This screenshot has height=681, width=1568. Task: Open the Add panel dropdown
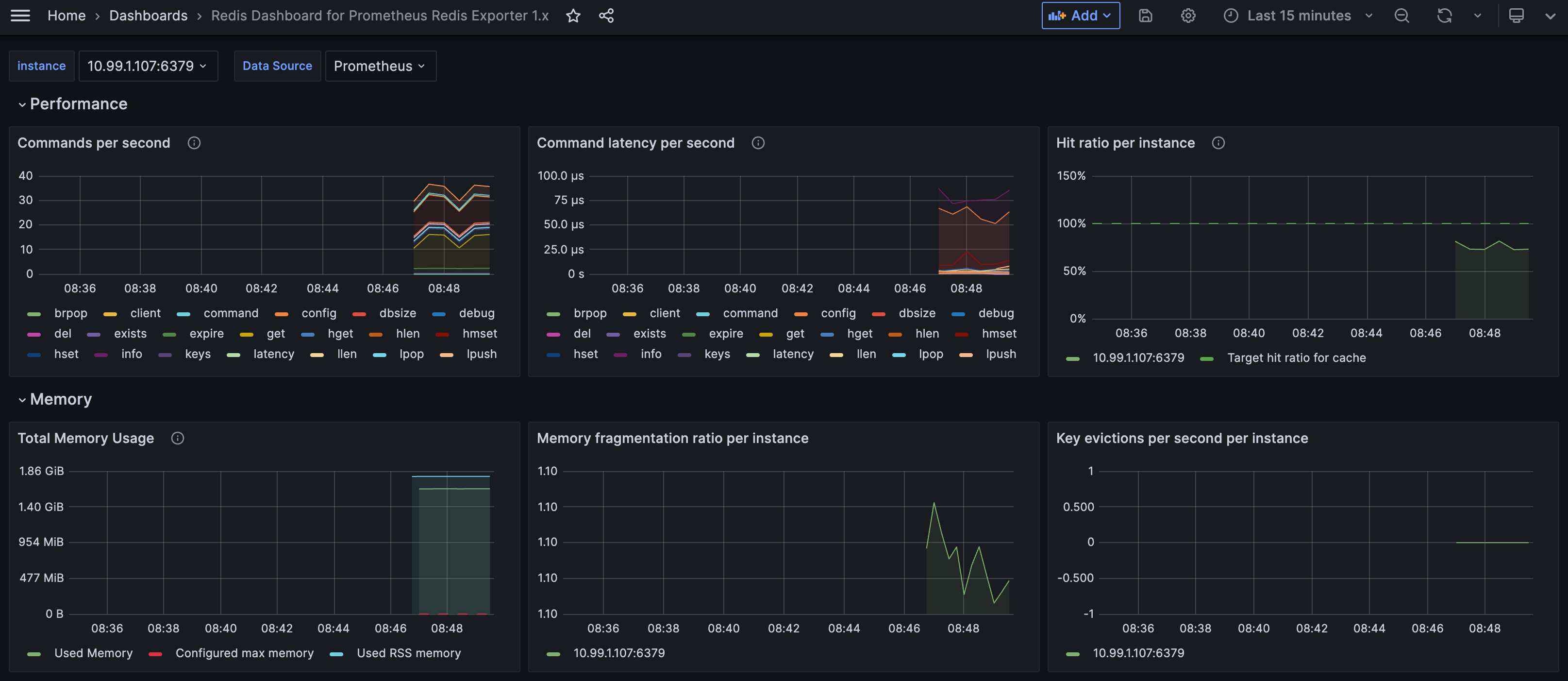click(1081, 16)
